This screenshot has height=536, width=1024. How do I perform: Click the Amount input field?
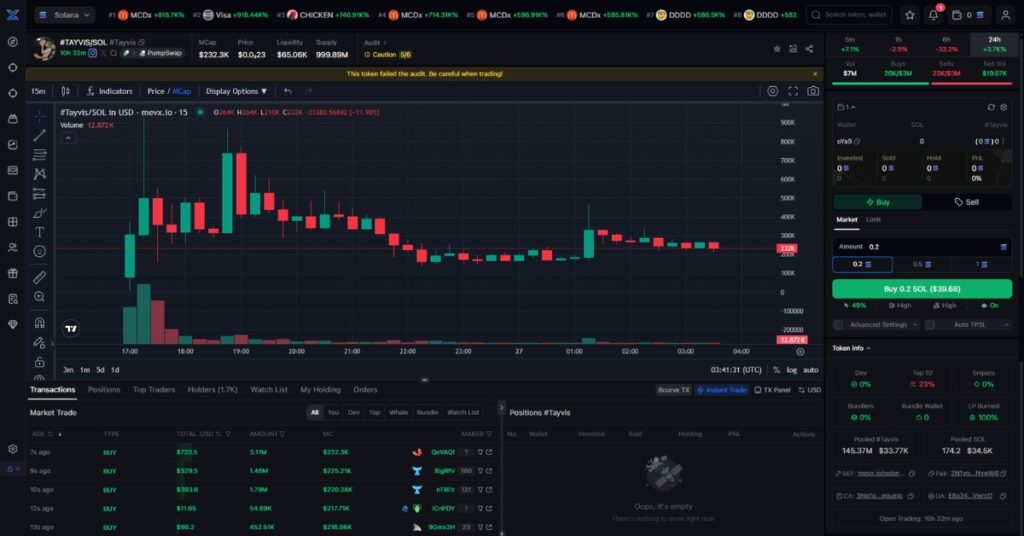[x=922, y=247]
